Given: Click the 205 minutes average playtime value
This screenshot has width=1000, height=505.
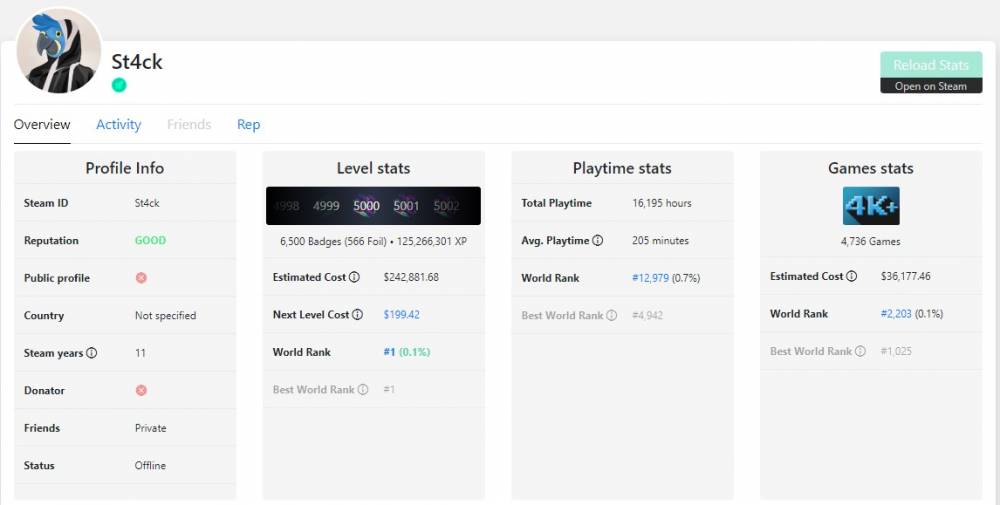Looking at the screenshot, I should pyautogui.click(x=661, y=240).
